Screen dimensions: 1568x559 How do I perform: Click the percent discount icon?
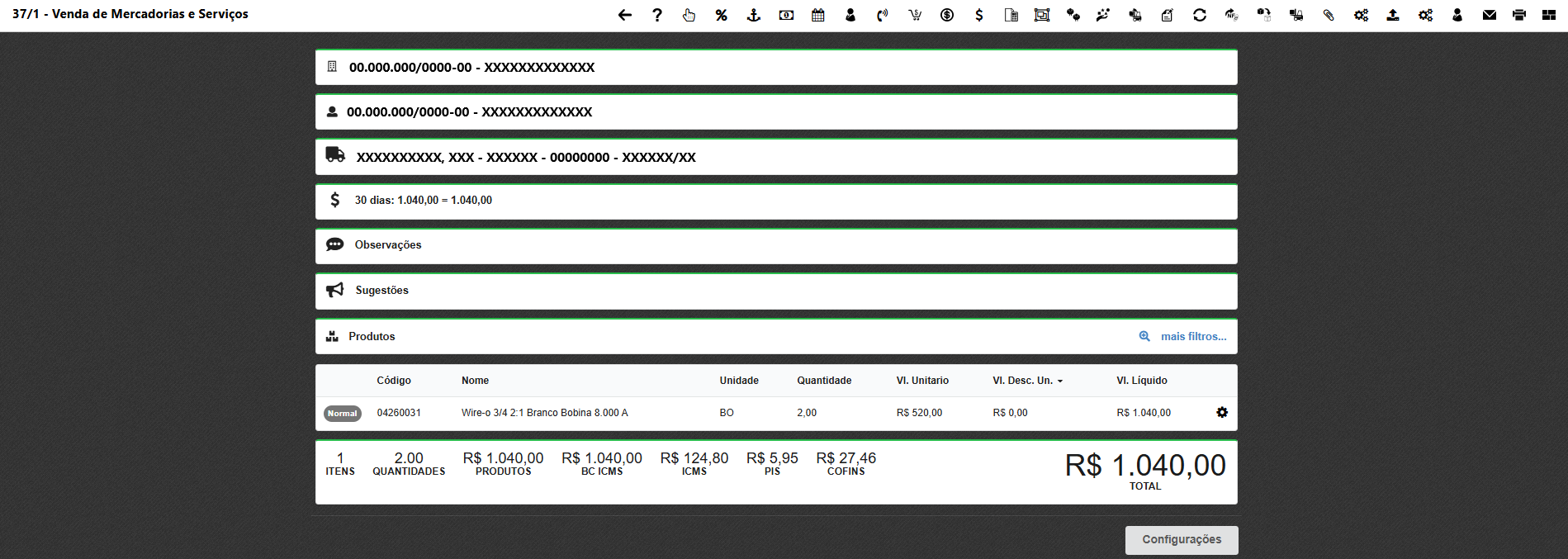coord(722,15)
